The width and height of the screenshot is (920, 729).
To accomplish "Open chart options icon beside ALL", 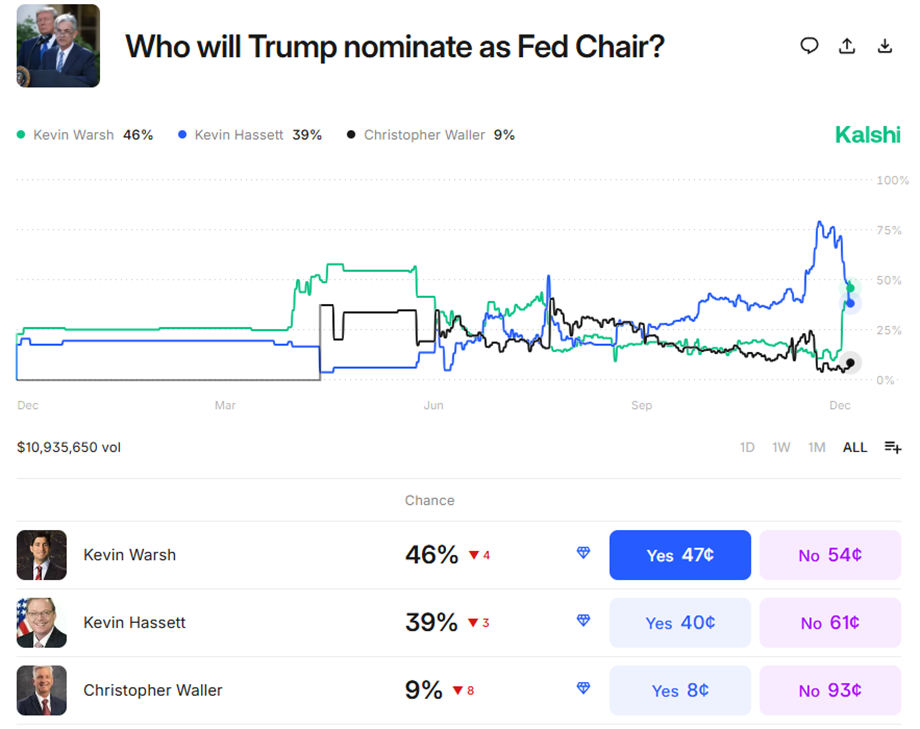I will (x=893, y=447).
